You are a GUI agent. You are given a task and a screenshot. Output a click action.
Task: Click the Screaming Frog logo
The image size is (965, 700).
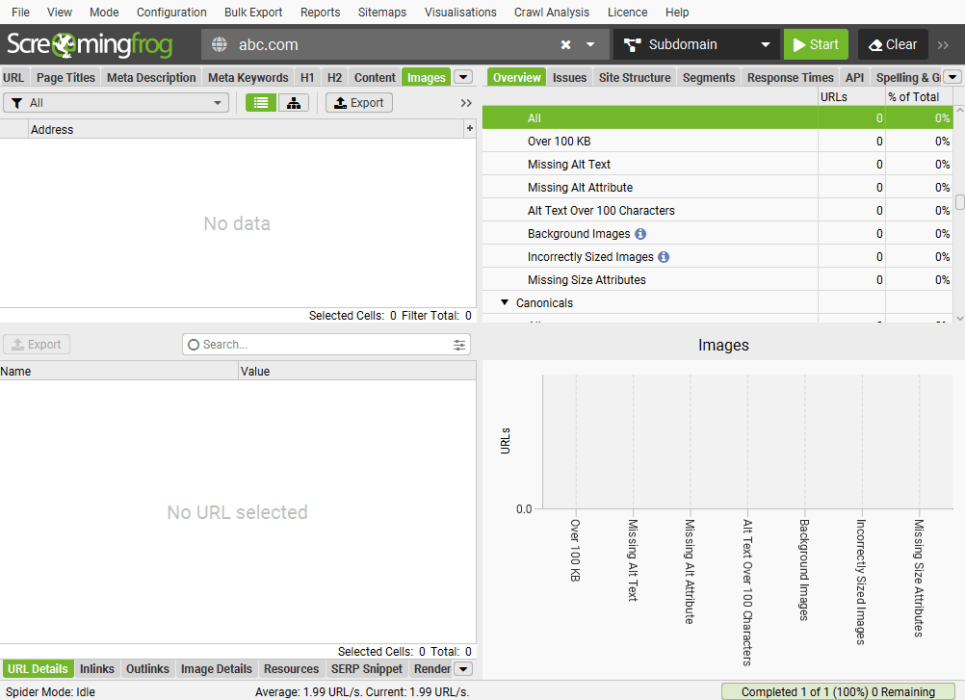click(90, 44)
